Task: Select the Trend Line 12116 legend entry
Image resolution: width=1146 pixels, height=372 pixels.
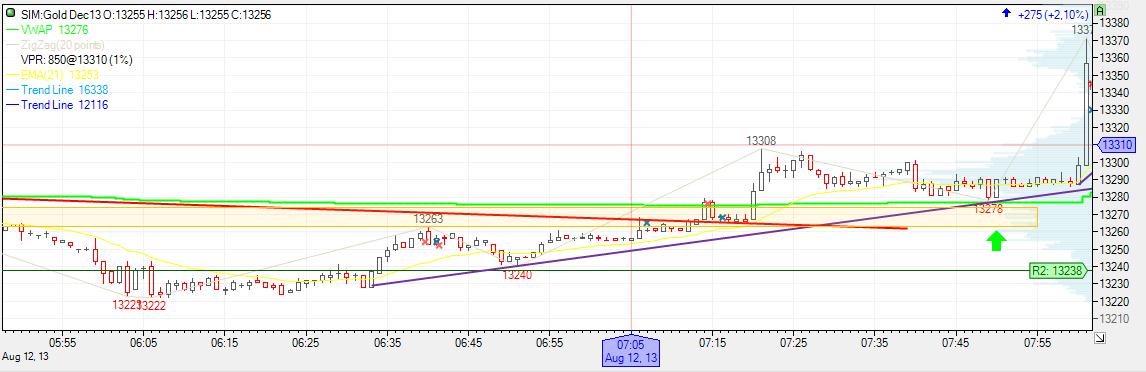Action: click(57, 105)
